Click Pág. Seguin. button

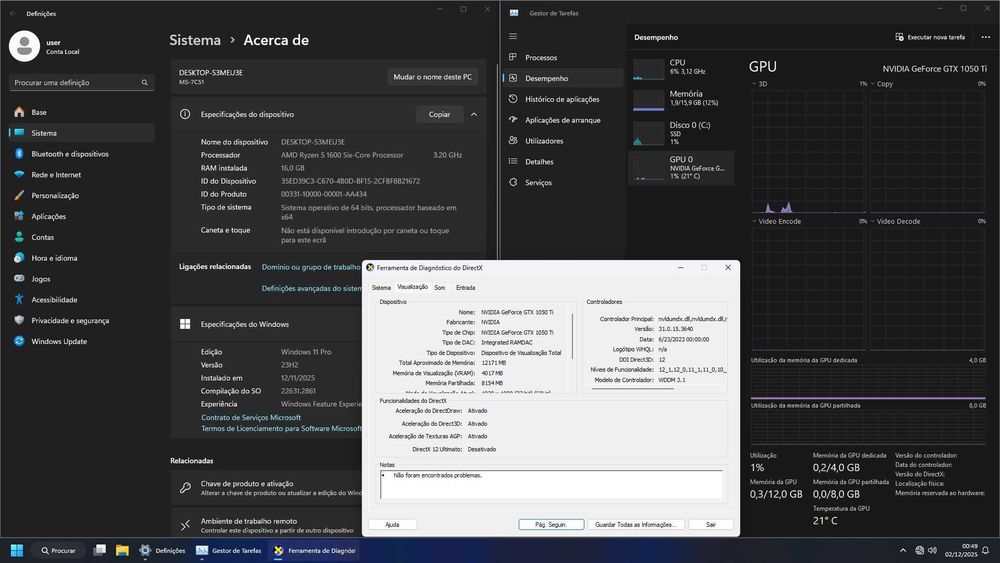point(551,524)
